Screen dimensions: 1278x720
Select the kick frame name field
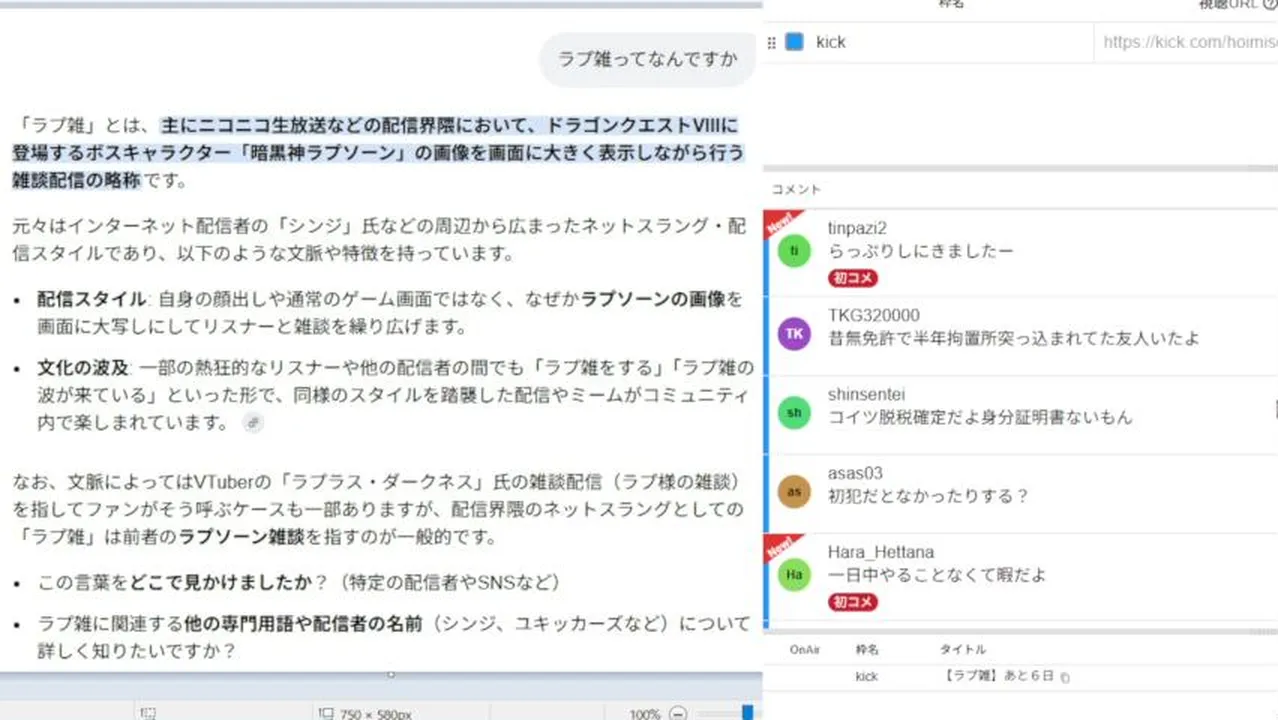(950, 42)
